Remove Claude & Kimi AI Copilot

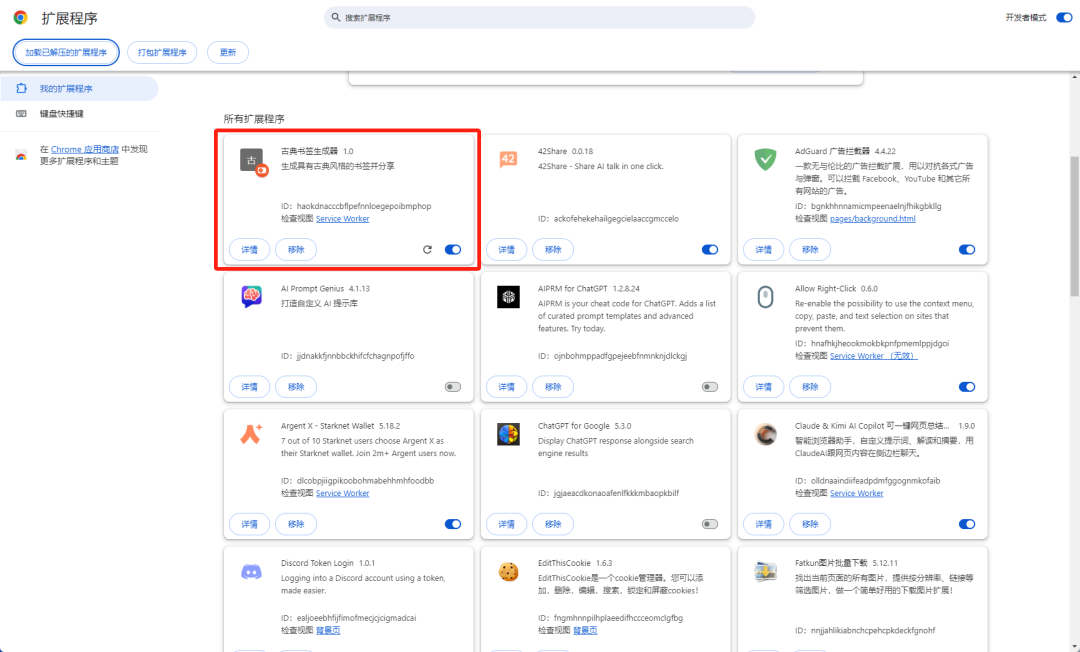point(810,524)
